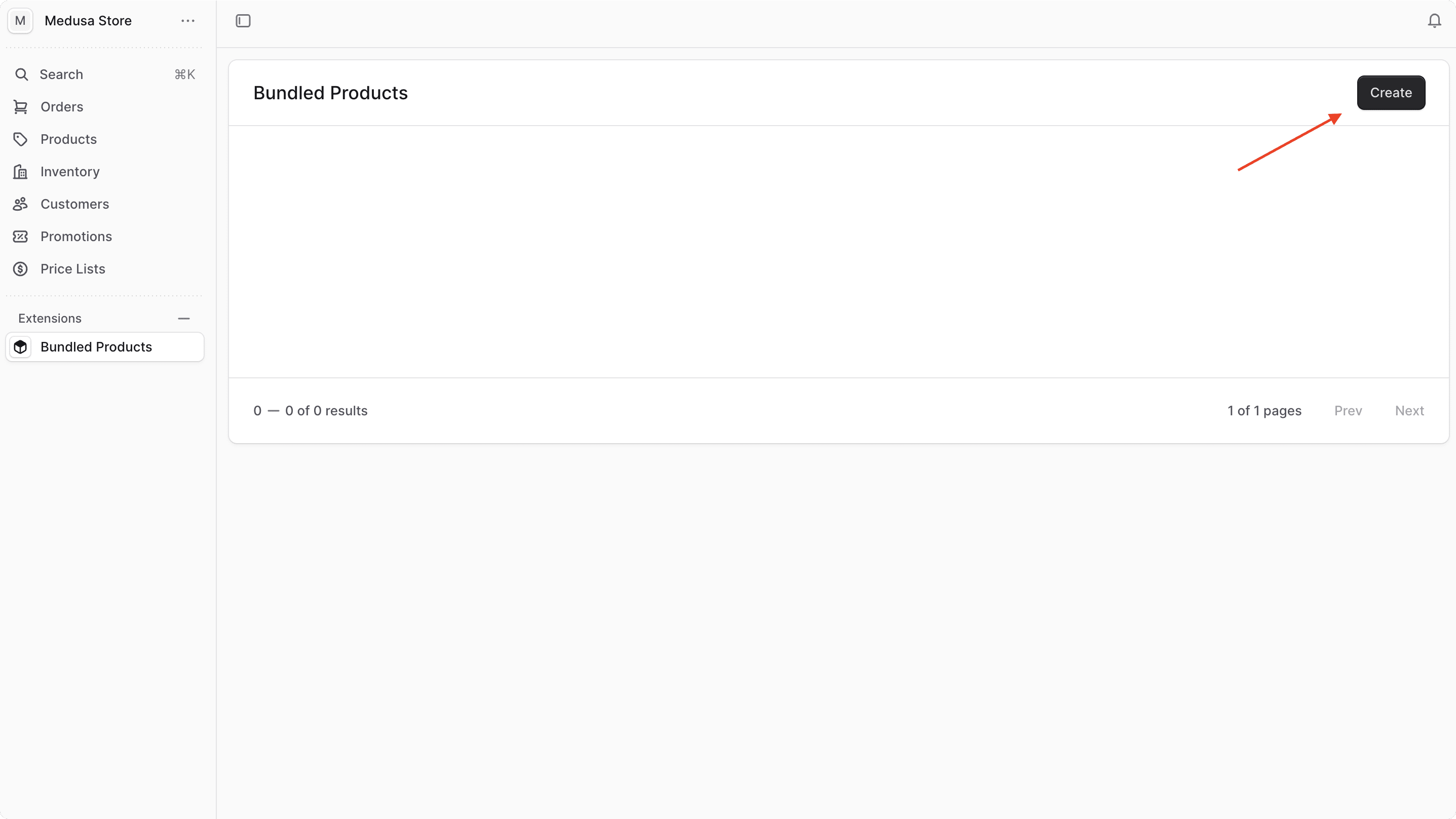Click the Create button
This screenshot has width=1456, height=819.
[1391, 93]
